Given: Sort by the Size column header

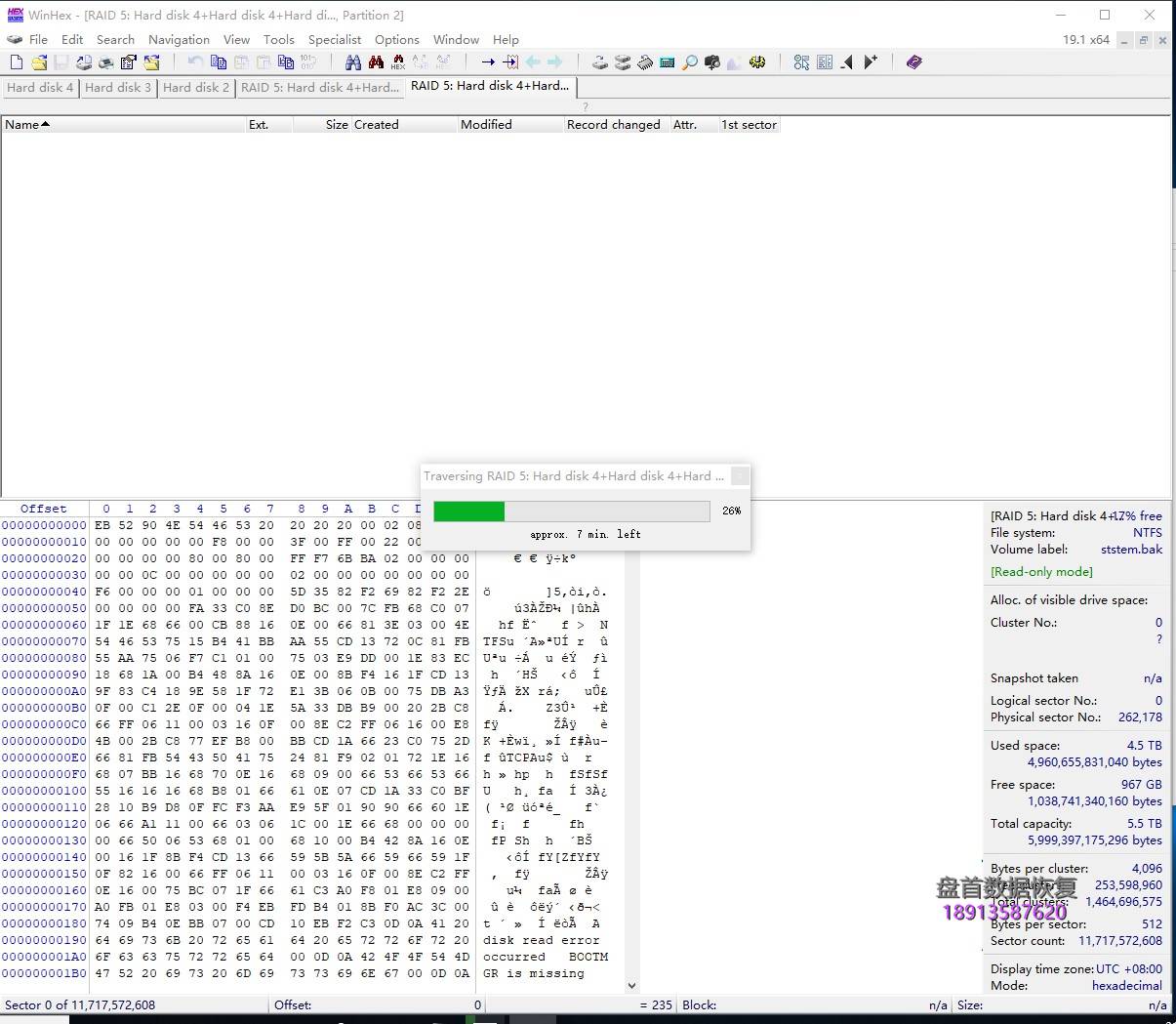Looking at the screenshot, I should tap(322, 125).
